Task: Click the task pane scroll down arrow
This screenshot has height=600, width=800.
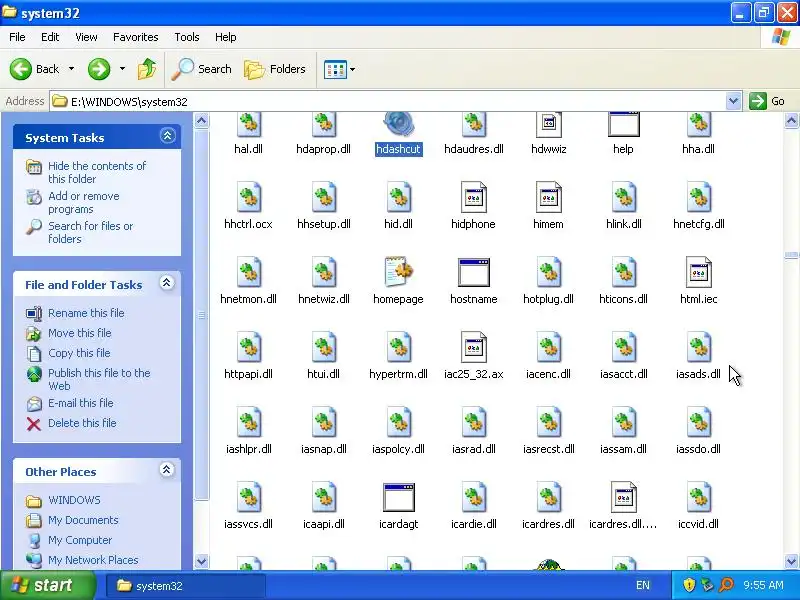Action: [202, 561]
